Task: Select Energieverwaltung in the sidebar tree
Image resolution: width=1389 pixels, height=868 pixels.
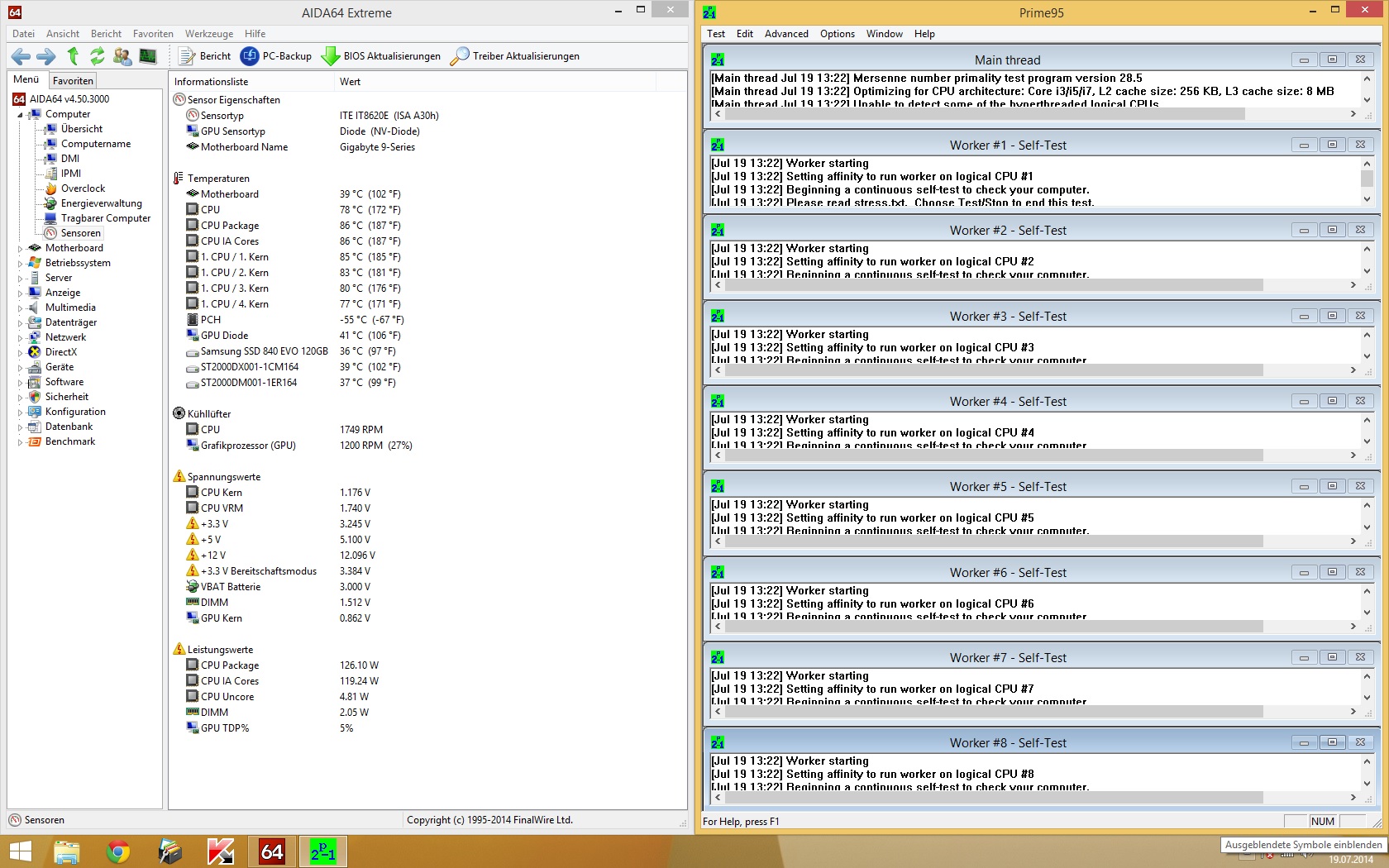Action: (102, 203)
